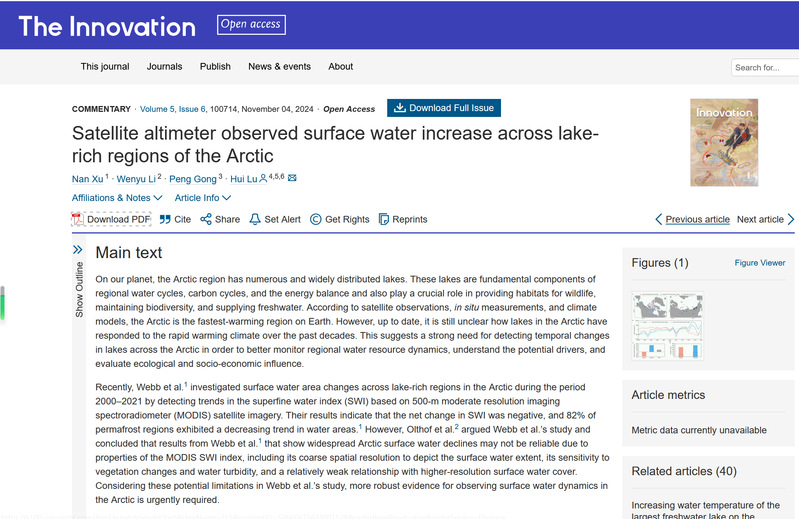799x519 pixels.
Task: Click the Download Full Issue button
Action: pyautogui.click(x=443, y=108)
